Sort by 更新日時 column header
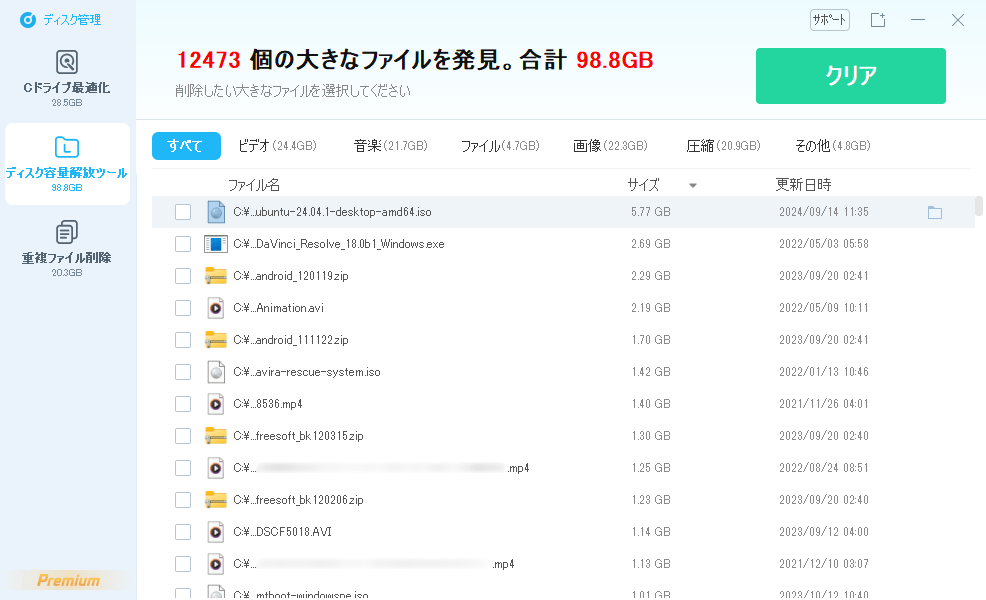This screenshot has width=986, height=600. click(x=803, y=185)
